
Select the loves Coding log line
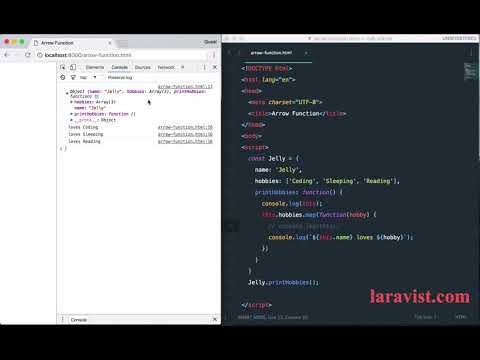[x=83, y=127]
